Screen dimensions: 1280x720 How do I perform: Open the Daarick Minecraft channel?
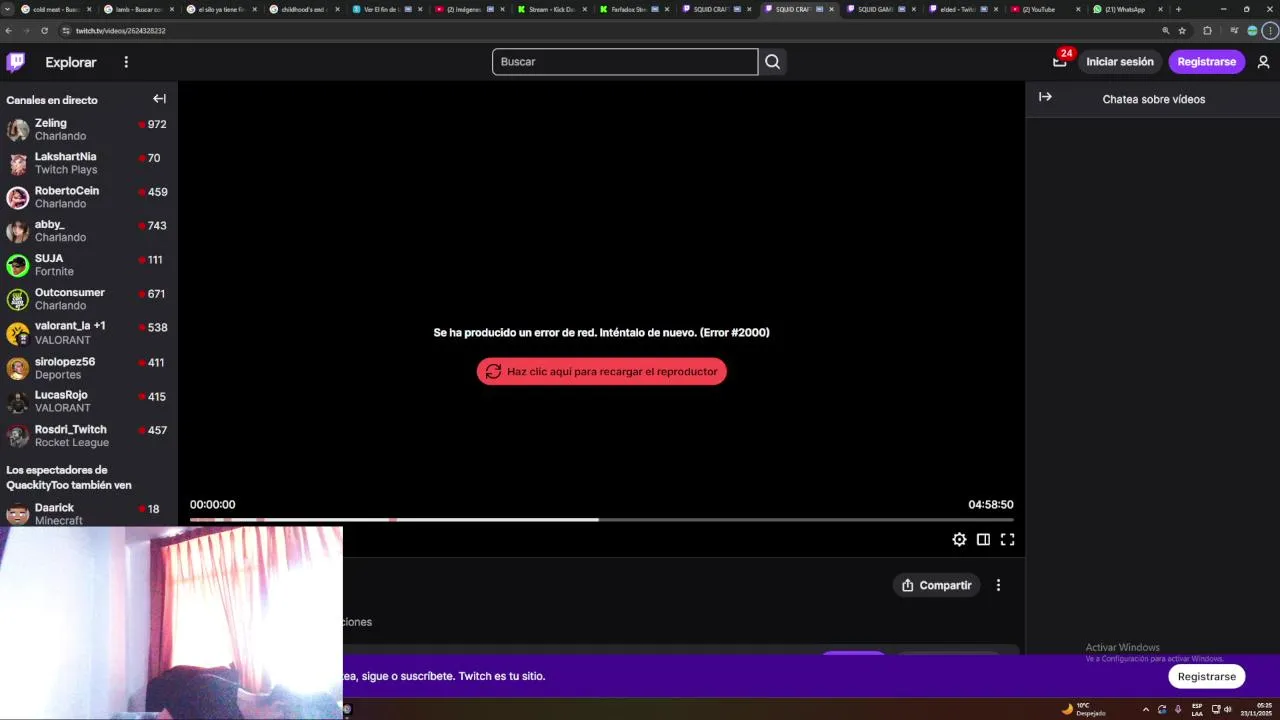click(89, 514)
